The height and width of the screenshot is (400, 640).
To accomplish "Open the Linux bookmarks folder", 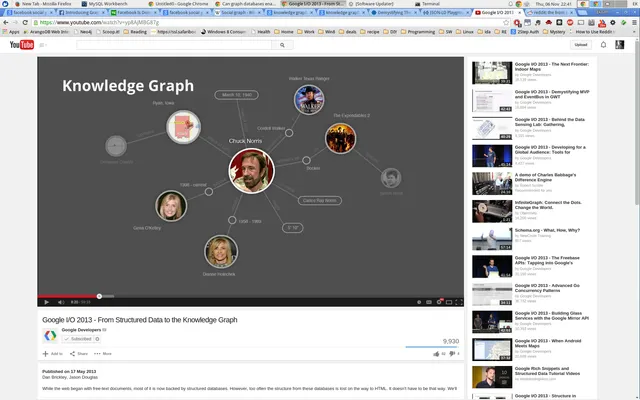I will 464,31.
